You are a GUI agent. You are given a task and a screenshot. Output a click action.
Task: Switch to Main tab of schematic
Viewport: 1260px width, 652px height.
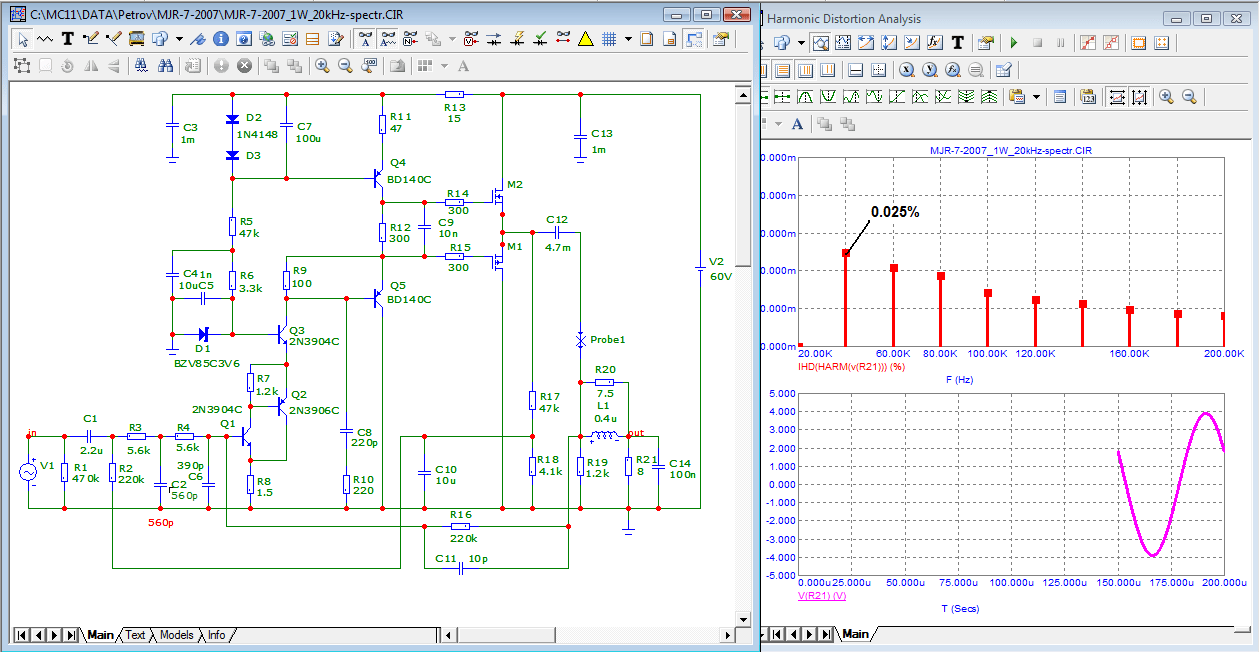tap(100, 635)
